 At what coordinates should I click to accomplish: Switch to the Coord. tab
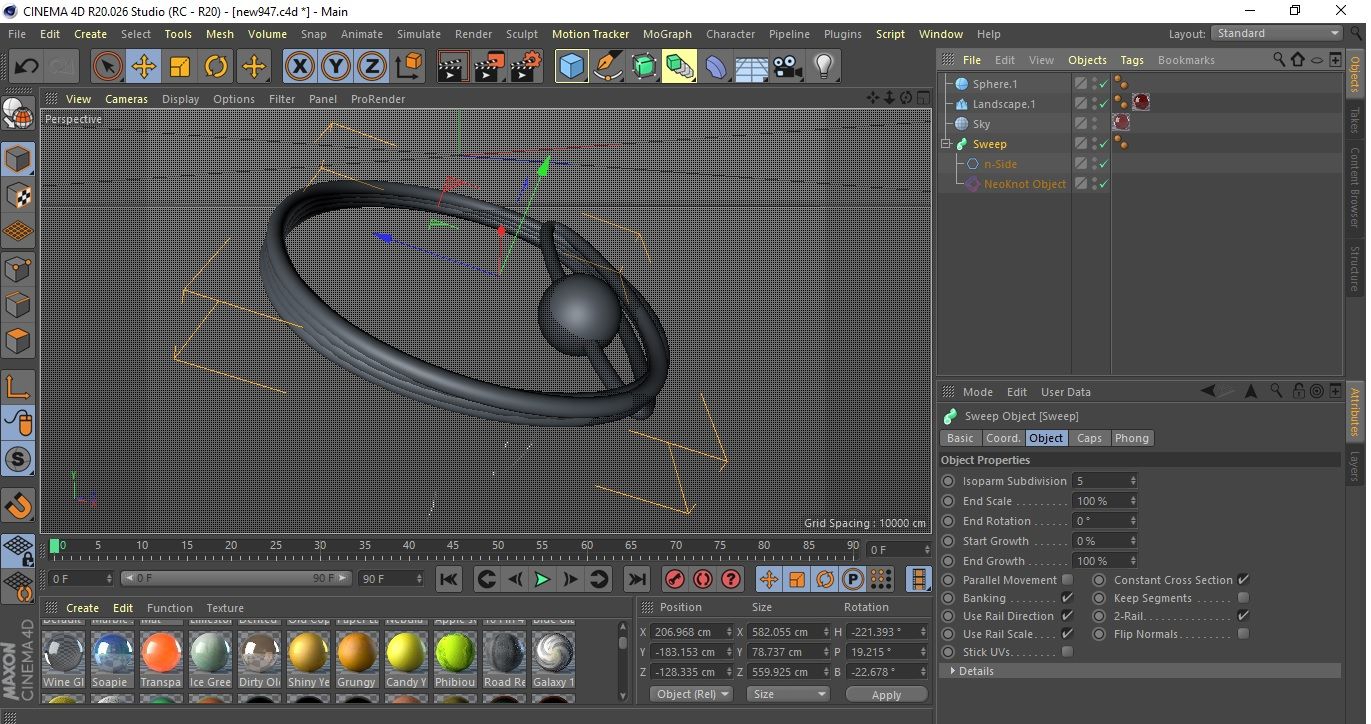click(x=1003, y=438)
